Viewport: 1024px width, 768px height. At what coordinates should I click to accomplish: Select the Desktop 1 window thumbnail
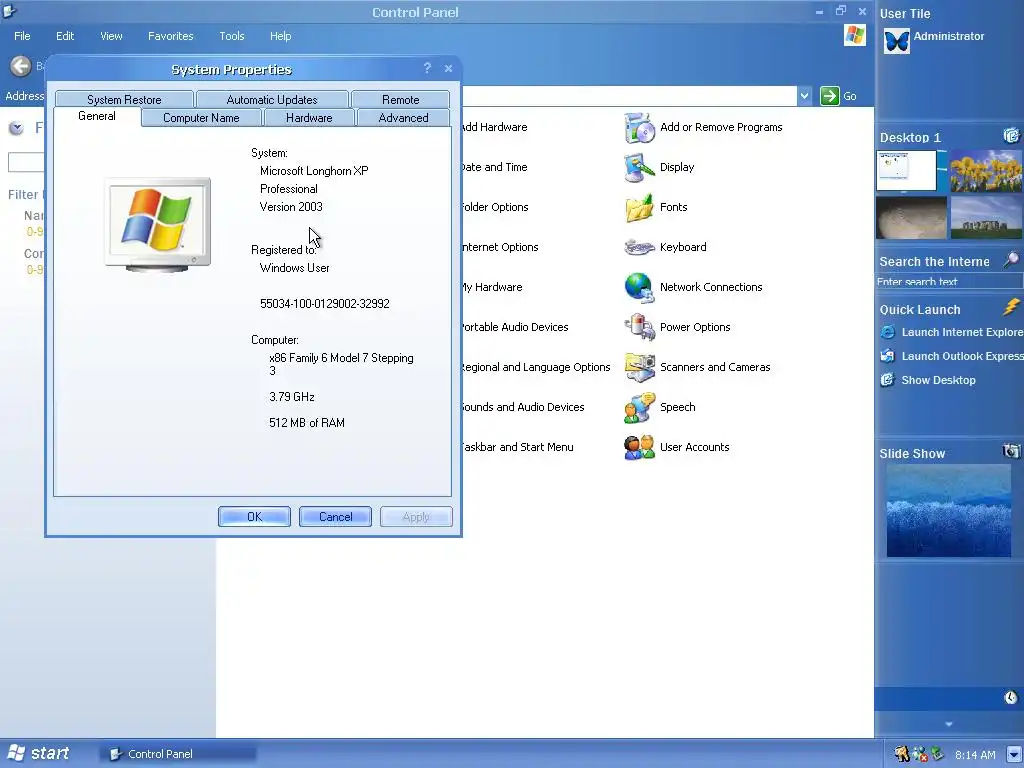click(x=906, y=170)
